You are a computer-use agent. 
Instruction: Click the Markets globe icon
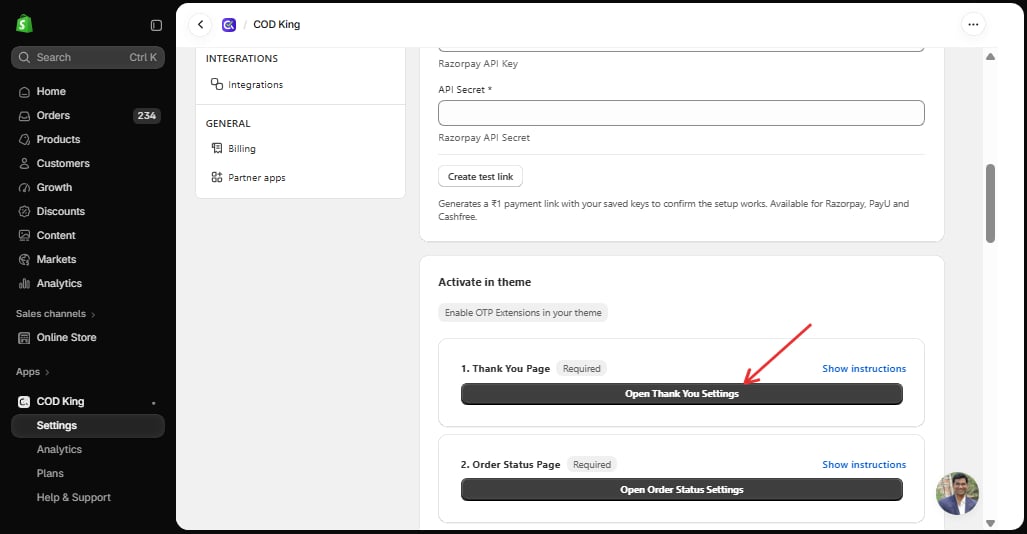pos(24,260)
